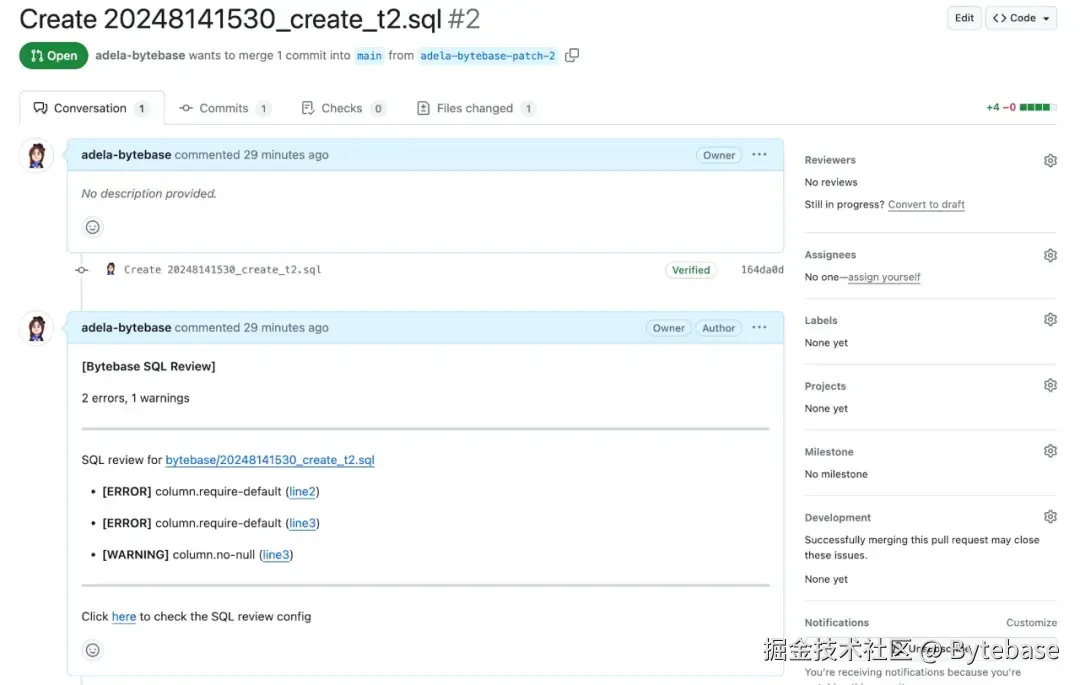Open Milestone settings gear
1080x685 pixels.
click(1050, 450)
